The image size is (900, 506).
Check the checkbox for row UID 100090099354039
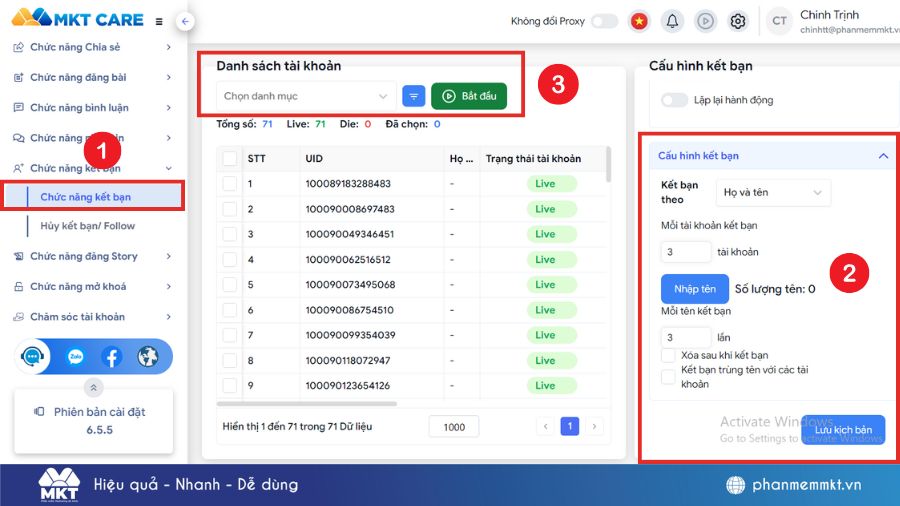click(x=230, y=335)
